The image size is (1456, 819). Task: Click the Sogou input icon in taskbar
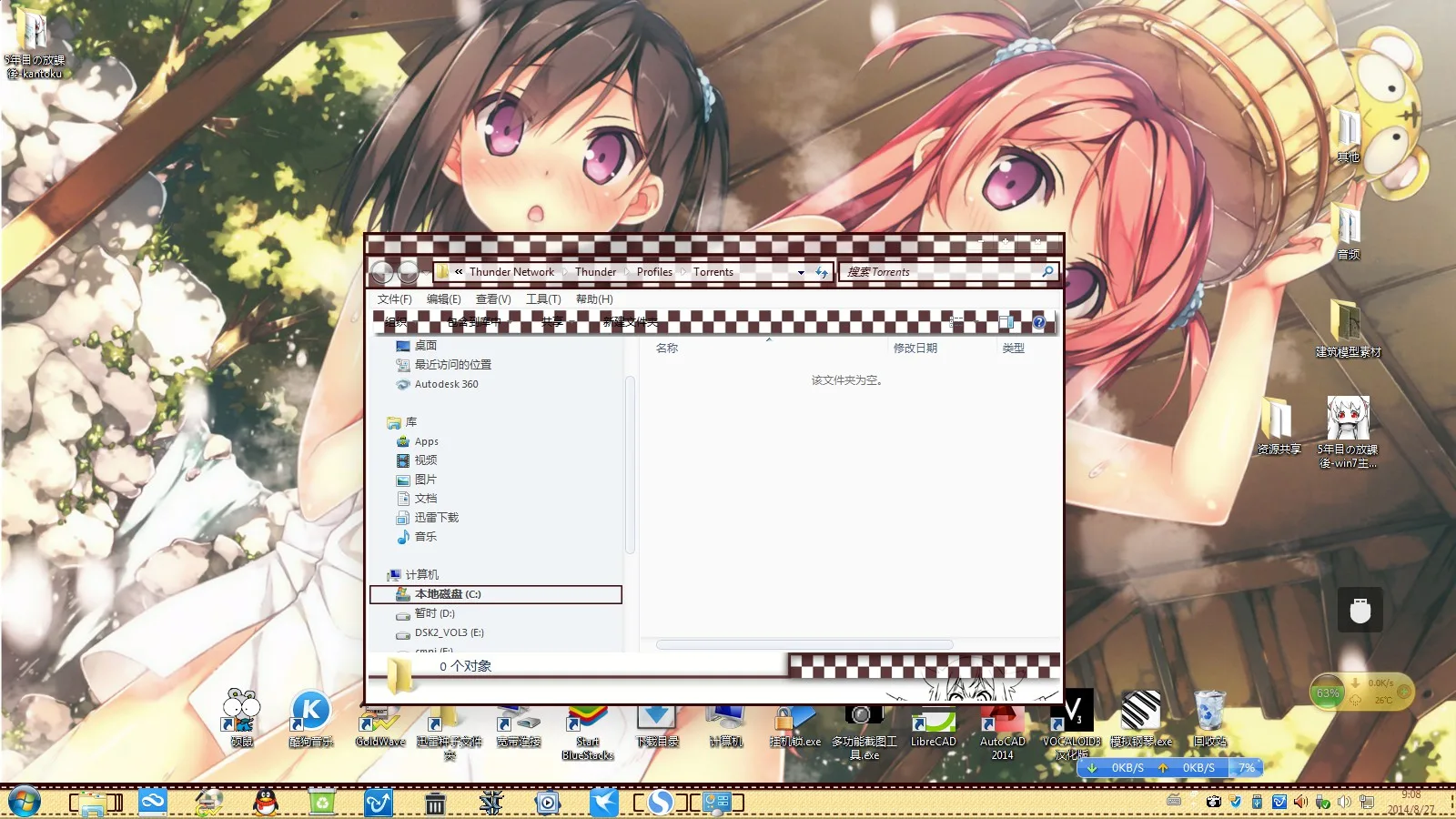click(x=661, y=803)
